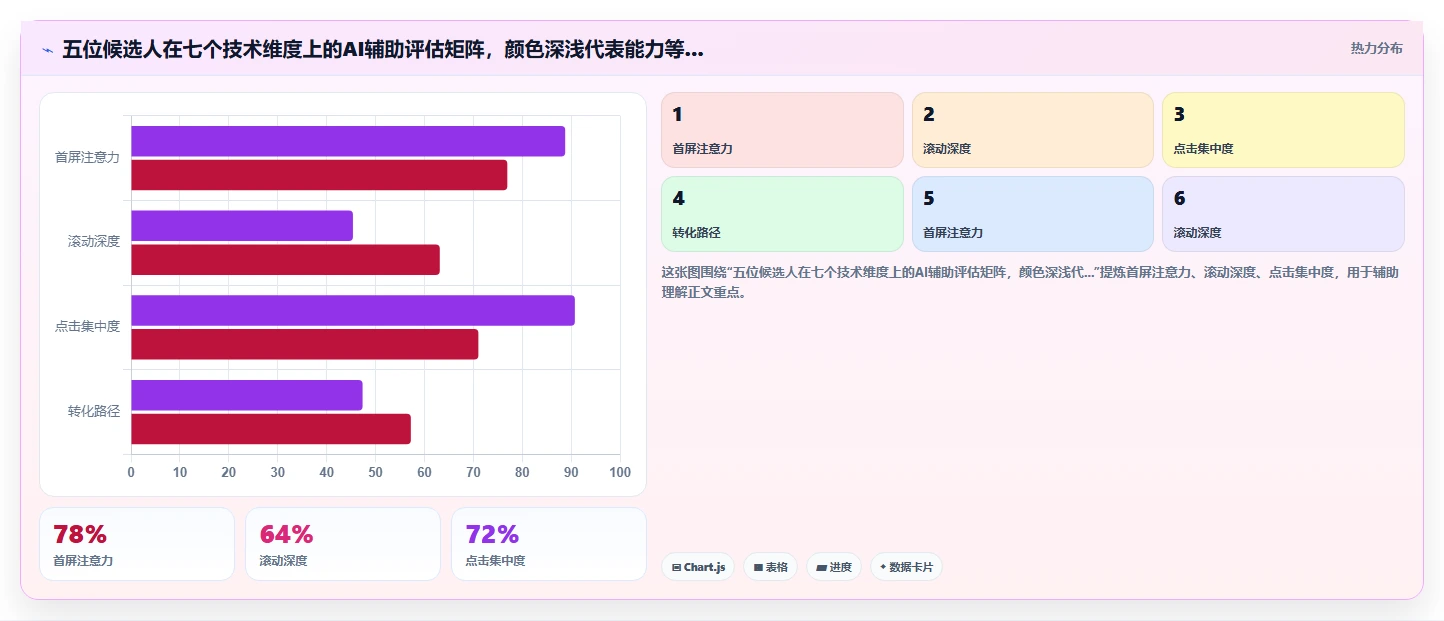Image resolution: width=1444 pixels, height=621 pixels.
Task: Click the 转化路径 label on the chart axis
Action: pyautogui.click(x=94, y=411)
